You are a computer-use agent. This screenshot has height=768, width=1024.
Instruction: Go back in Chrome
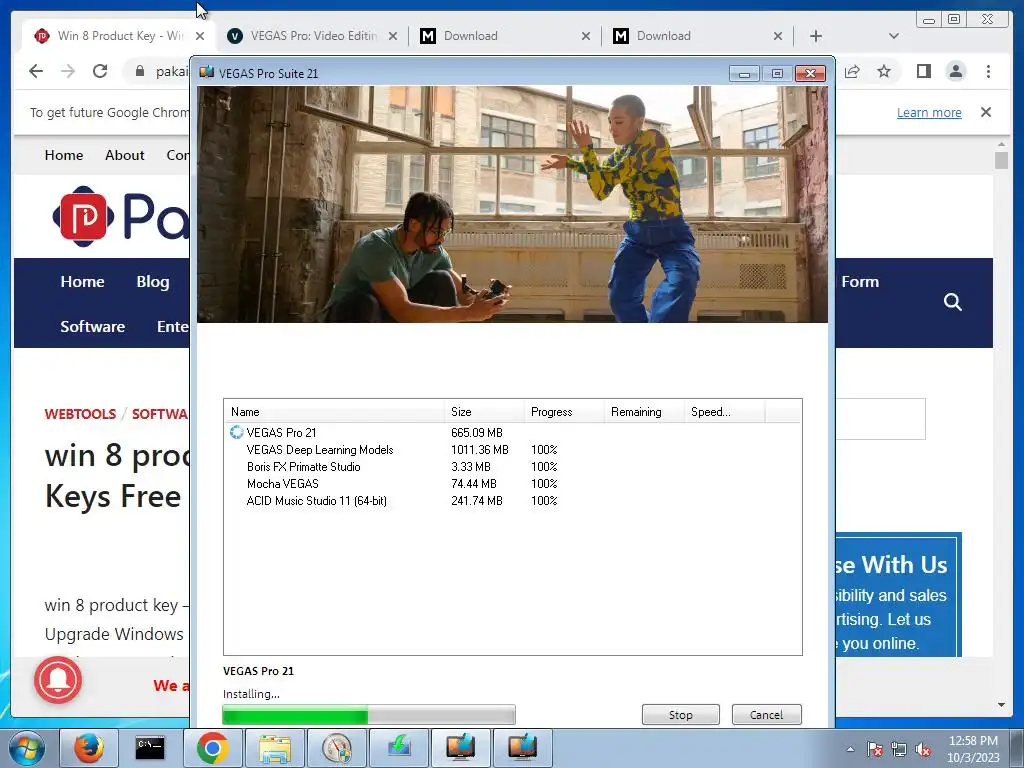coord(36,71)
